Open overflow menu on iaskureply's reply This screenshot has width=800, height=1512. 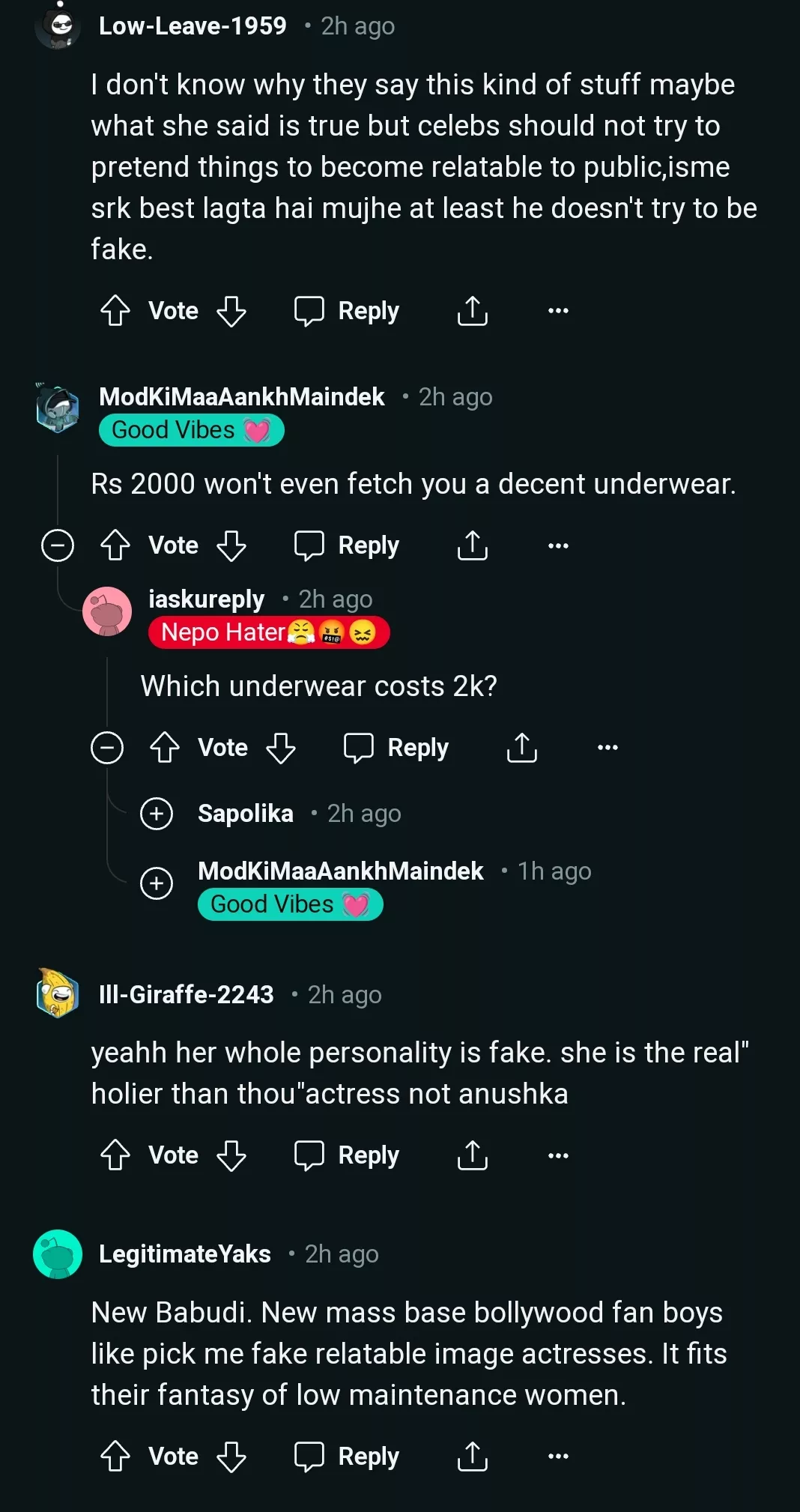click(607, 748)
